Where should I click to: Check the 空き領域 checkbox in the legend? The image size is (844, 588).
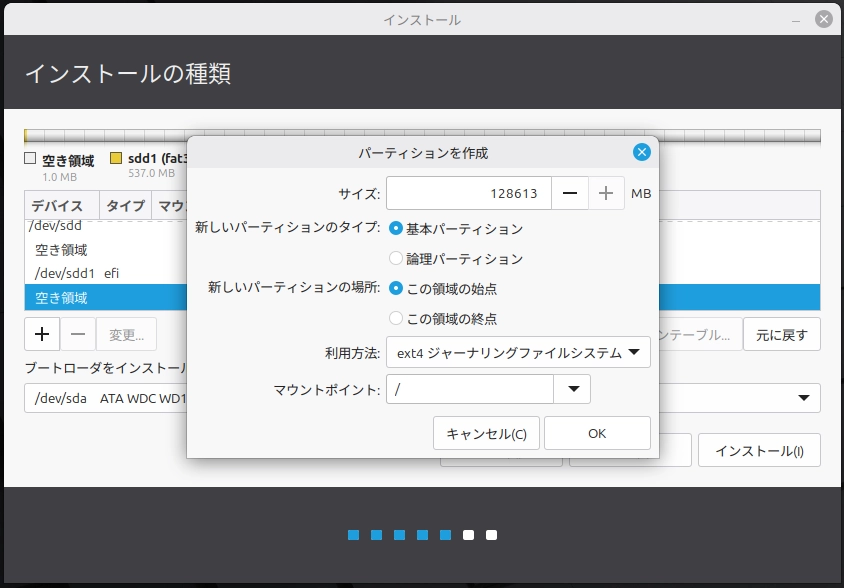tap(28, 157)
